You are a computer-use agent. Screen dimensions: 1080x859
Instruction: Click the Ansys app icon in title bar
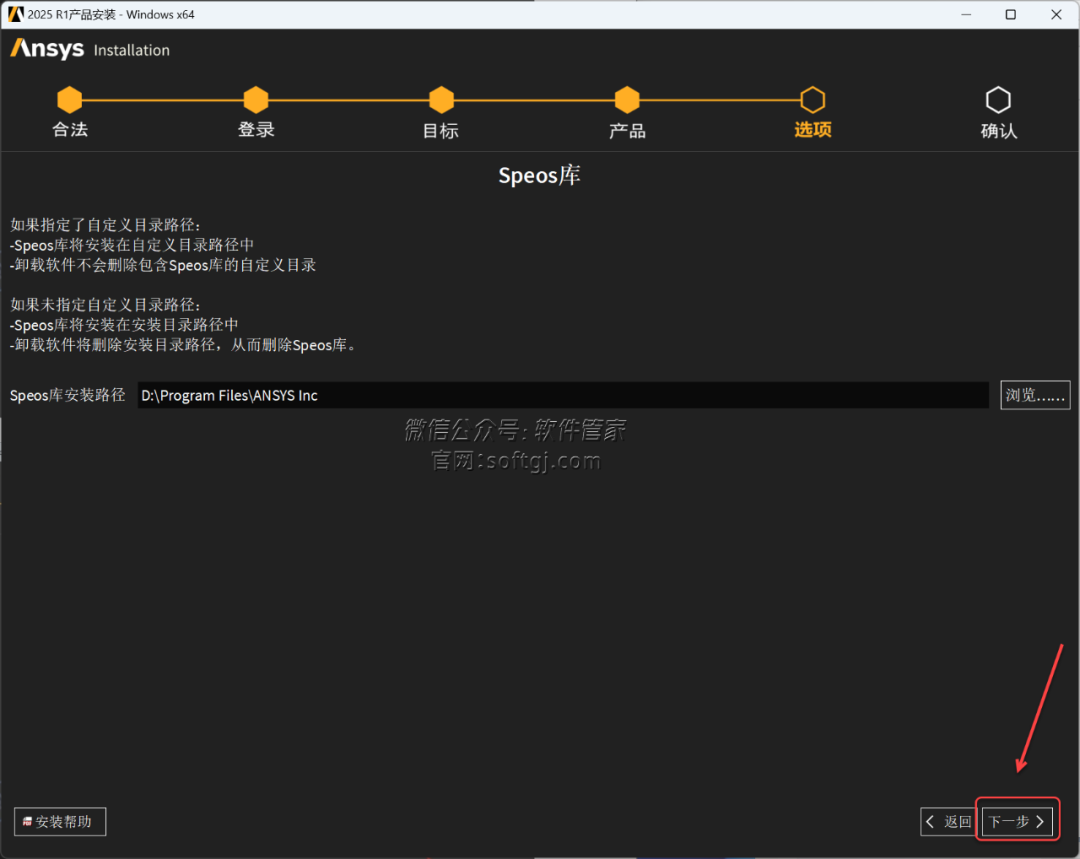coord(15,14)
